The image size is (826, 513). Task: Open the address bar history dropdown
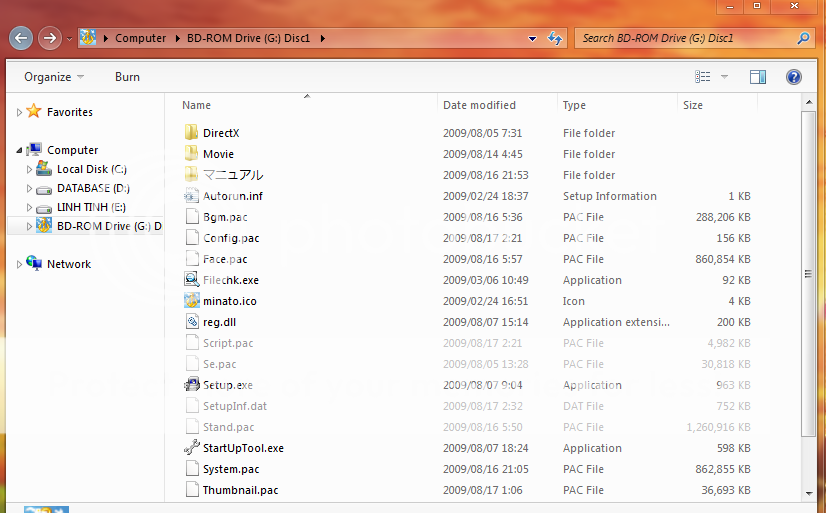tap(532, 39)
